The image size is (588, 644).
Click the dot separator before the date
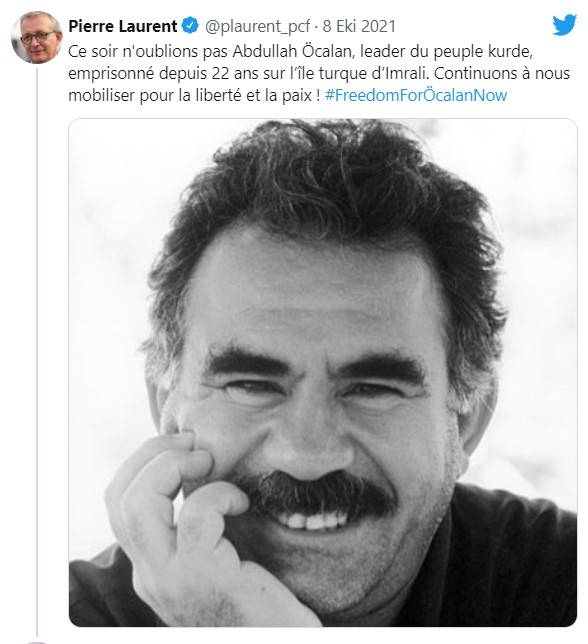tap(316, 27)
